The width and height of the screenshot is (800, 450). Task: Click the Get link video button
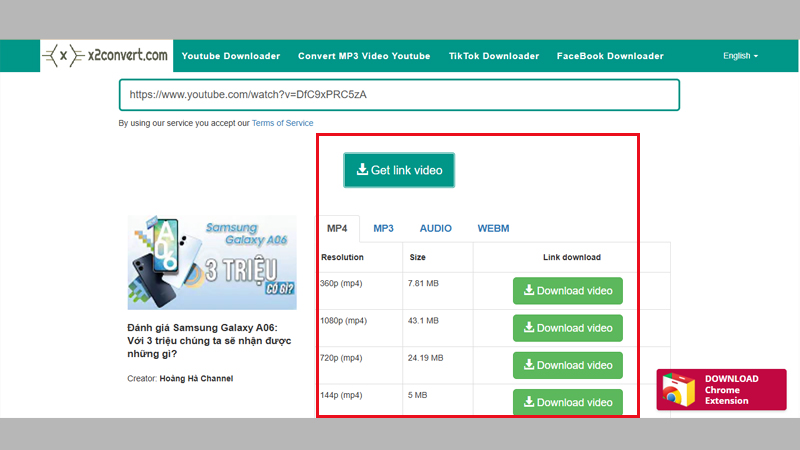click(x=399, y=170)
